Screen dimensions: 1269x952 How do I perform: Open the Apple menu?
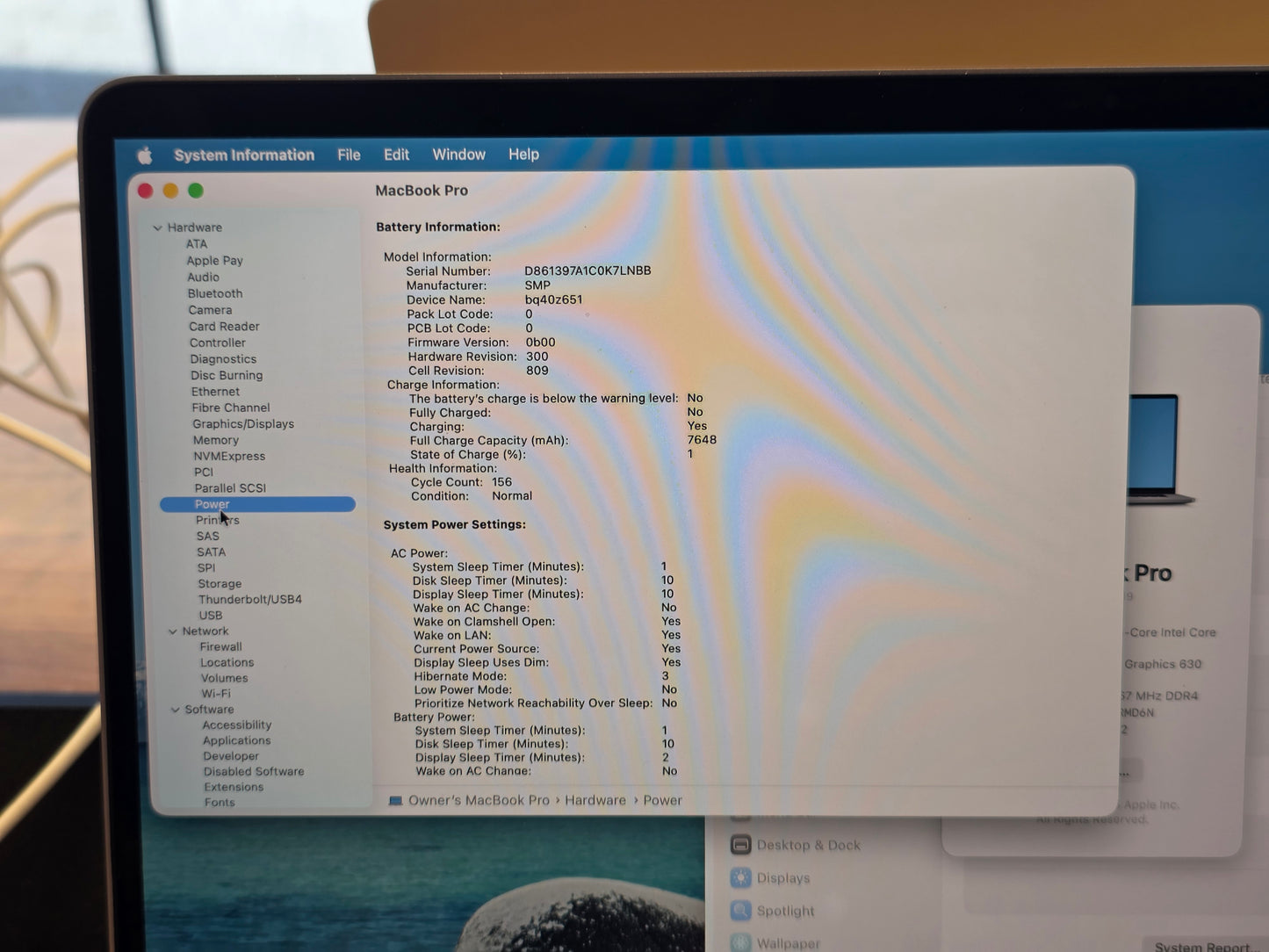145,155
